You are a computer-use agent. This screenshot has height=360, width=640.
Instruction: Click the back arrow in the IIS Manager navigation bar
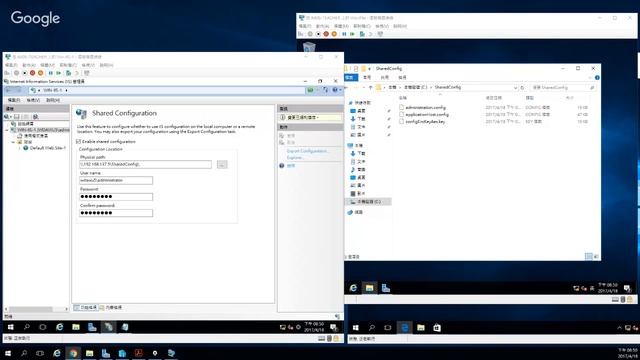click(x=9, y=90)
